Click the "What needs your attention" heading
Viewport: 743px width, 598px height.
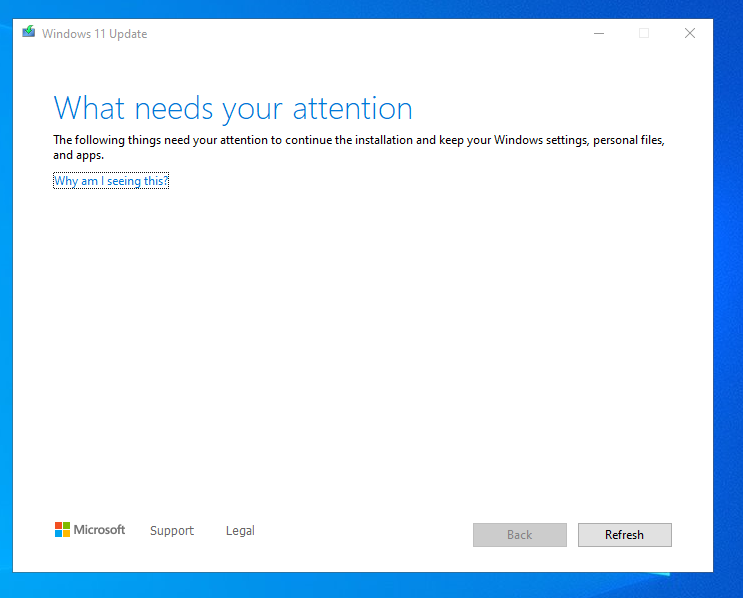click(x=233, y=109)
